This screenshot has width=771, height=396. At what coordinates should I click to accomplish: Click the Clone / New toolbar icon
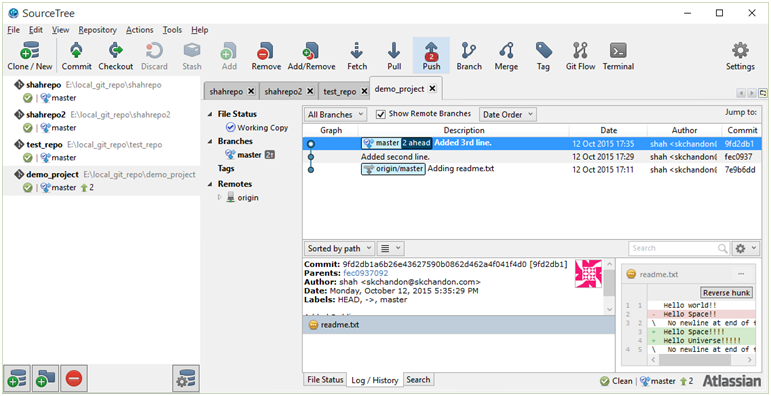[30, 55]
